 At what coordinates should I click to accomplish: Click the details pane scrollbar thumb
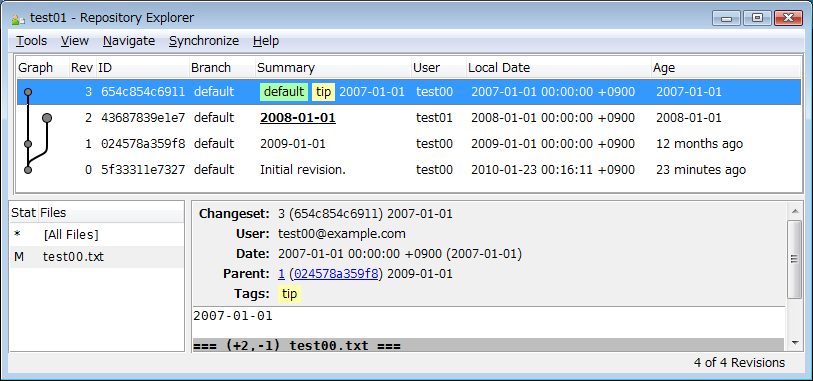click(x=794, y=259)
